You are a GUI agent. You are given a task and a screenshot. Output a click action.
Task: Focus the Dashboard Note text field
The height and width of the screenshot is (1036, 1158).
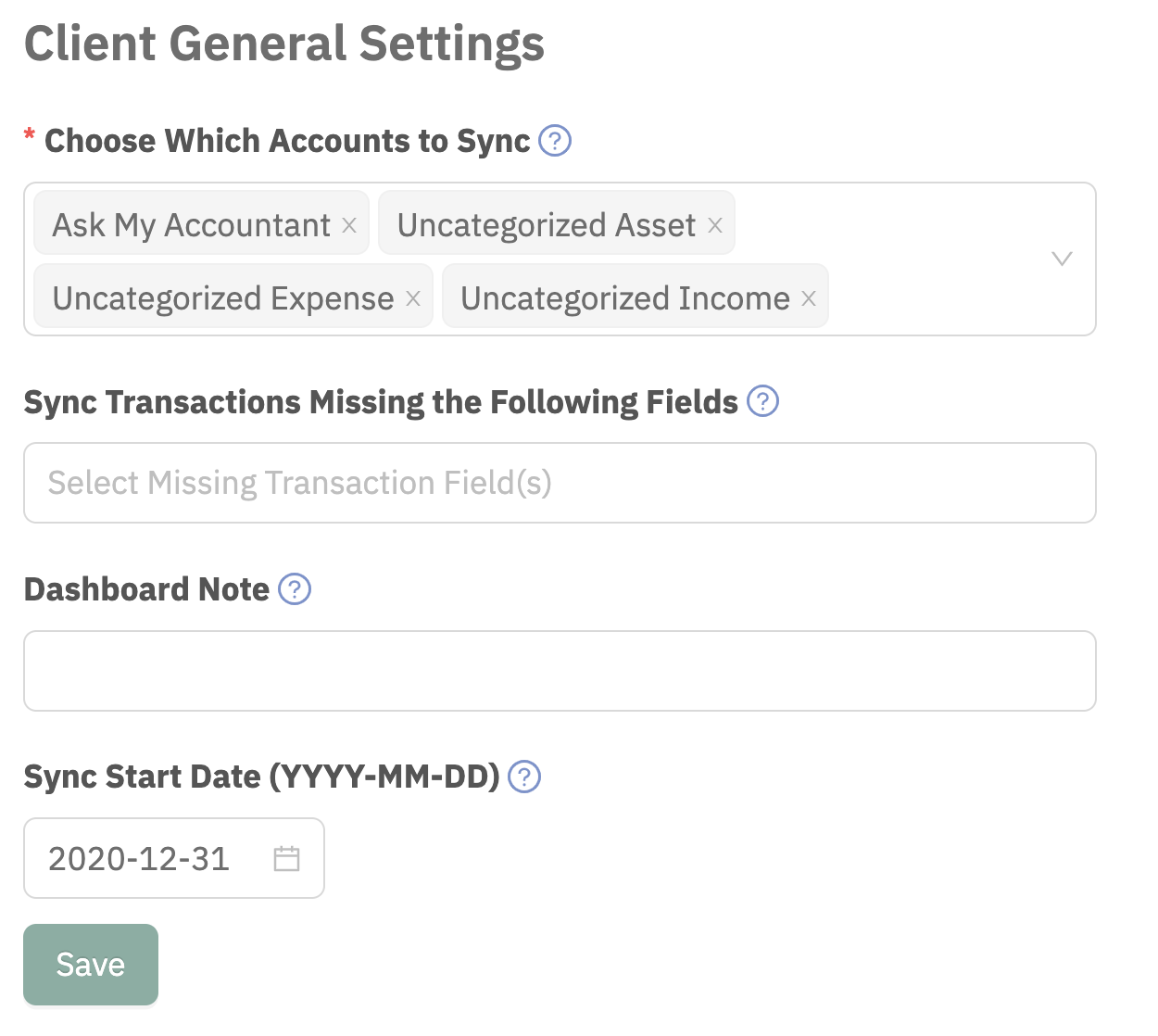tap(560, 671)
